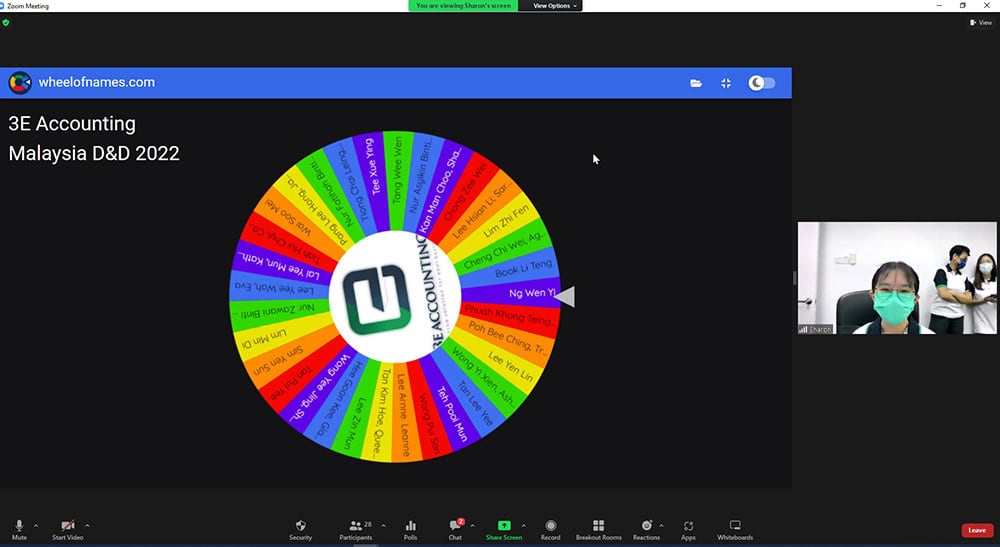Open the folder icon on wheelofnames bar
Viewport: 1000px width, 547px height.
click(696, 83)
